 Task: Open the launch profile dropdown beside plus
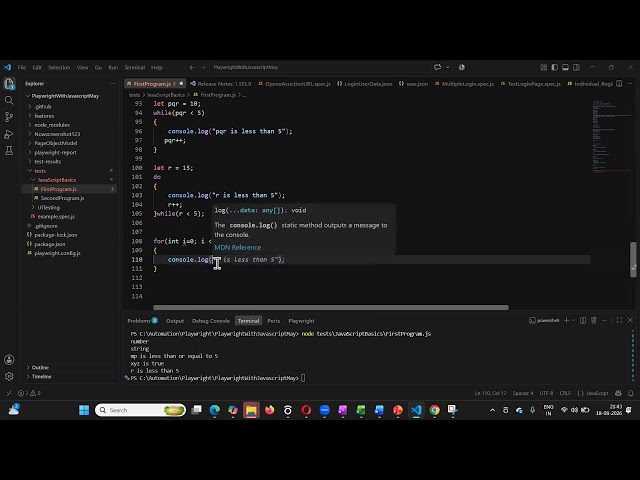(x=573, y=320)
